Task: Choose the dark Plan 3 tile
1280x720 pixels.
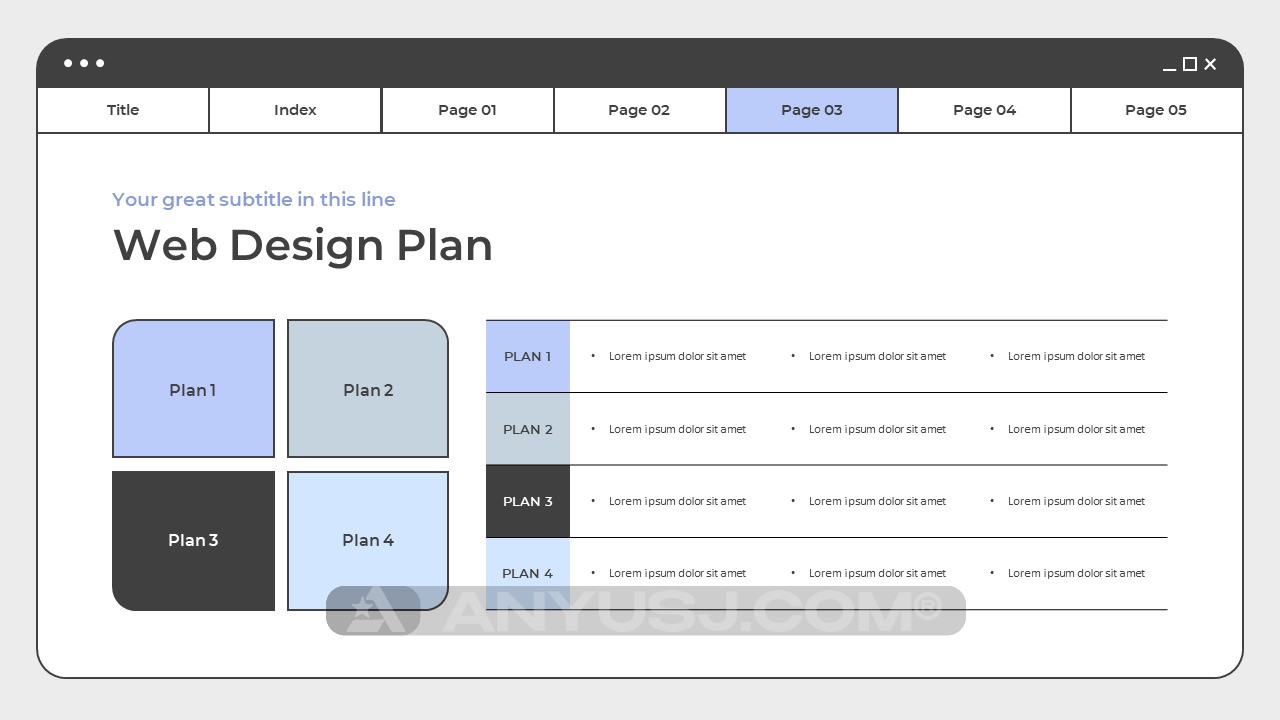Action: pos(193,541)
